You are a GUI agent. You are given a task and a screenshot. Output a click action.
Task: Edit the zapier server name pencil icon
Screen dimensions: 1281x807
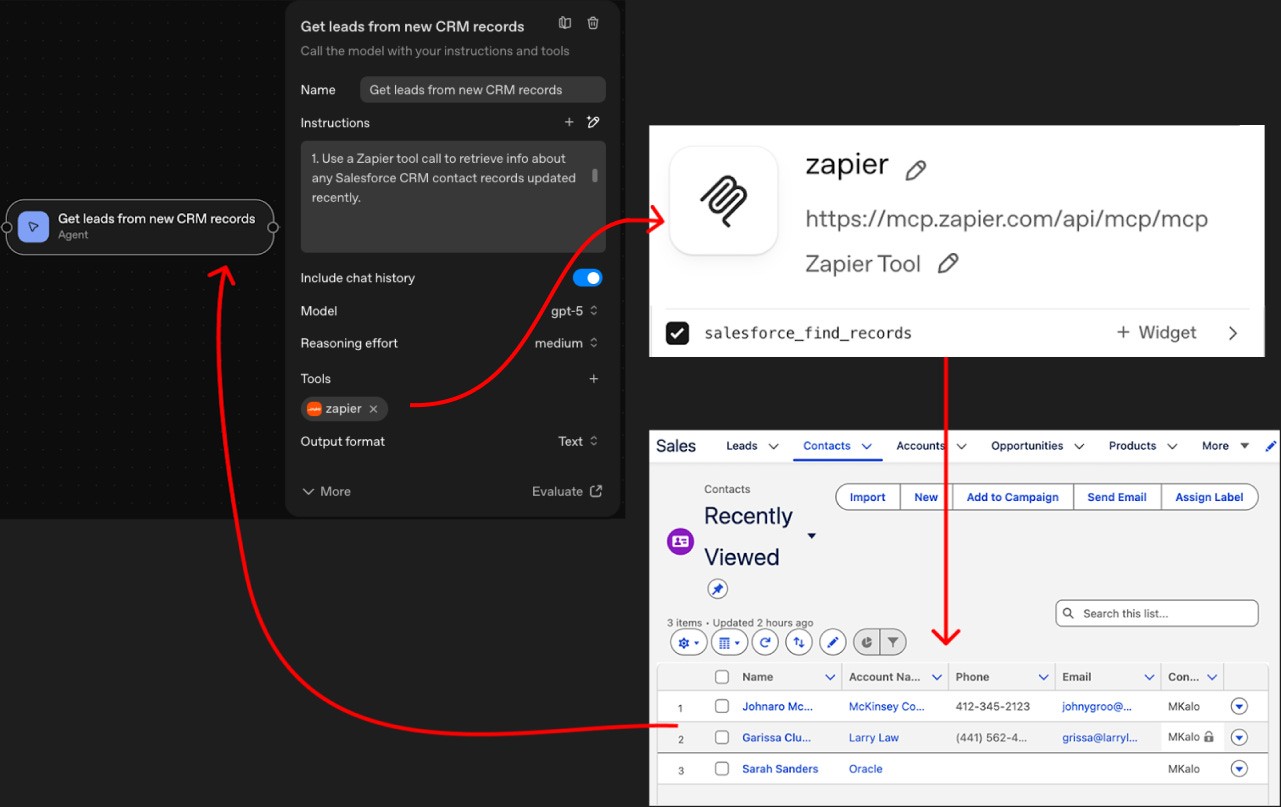tap(915, 171)
